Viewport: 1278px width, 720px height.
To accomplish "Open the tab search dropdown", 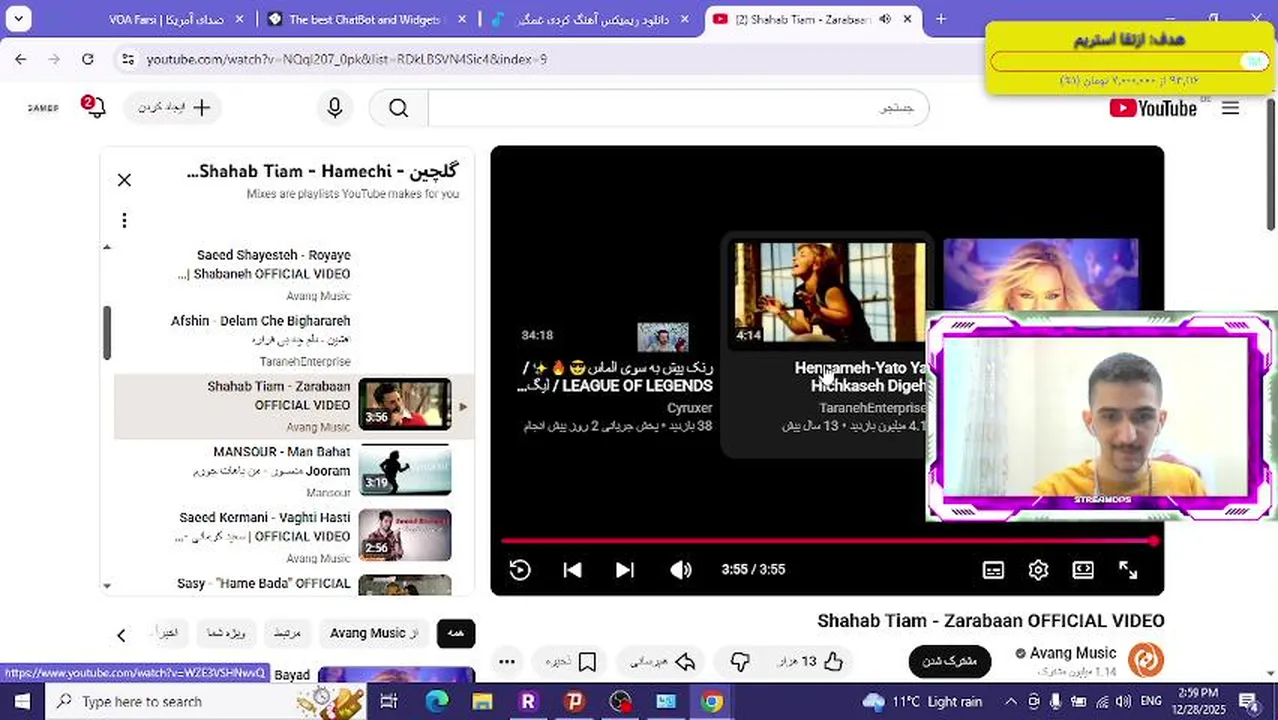I will coord(18,18).
